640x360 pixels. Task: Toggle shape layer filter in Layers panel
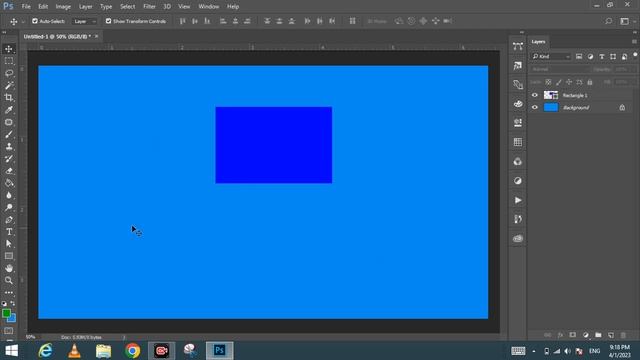coord(613,57)
